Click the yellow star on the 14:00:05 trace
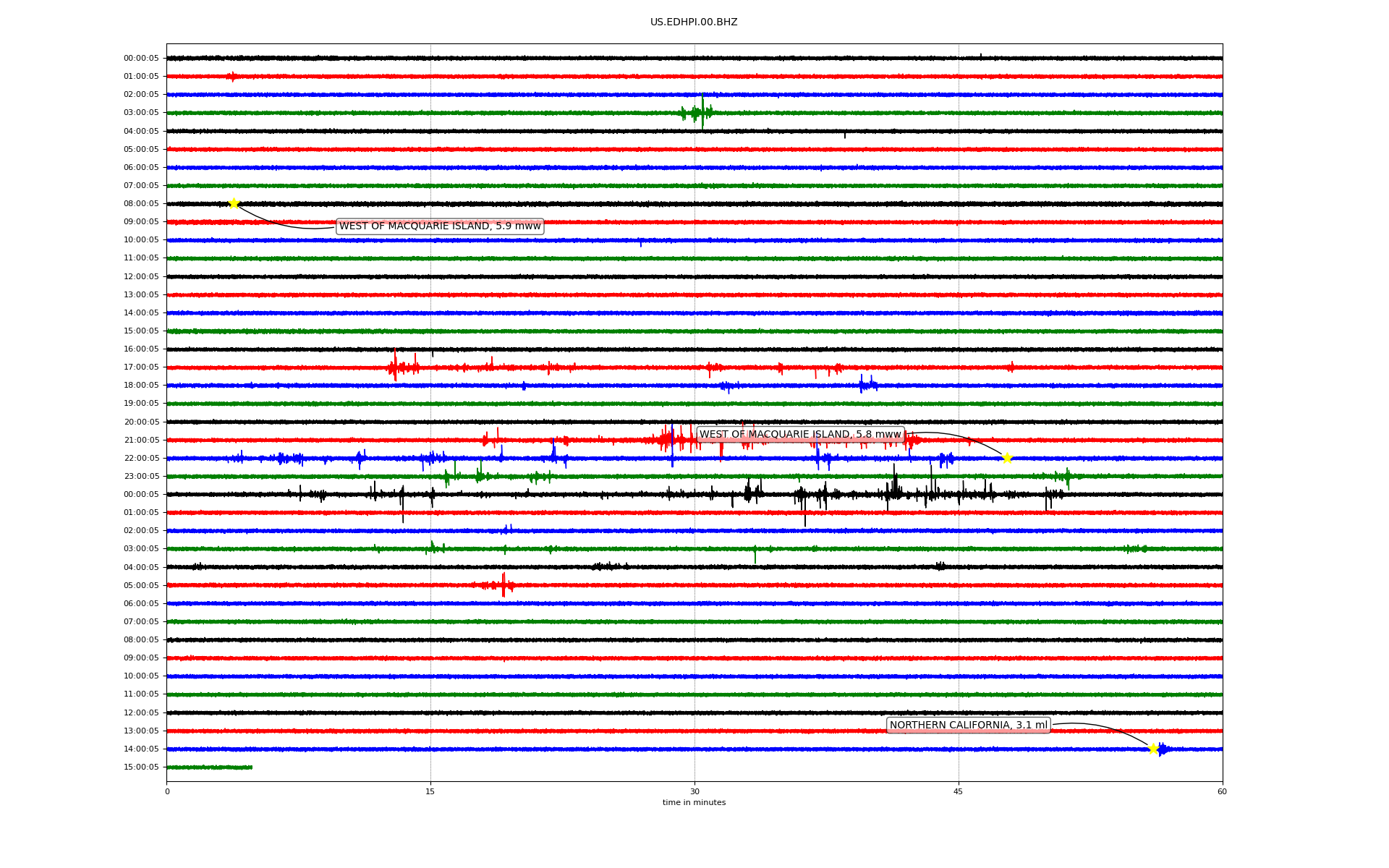Screen dimensions: 1389x868 tap(1153, 749)
